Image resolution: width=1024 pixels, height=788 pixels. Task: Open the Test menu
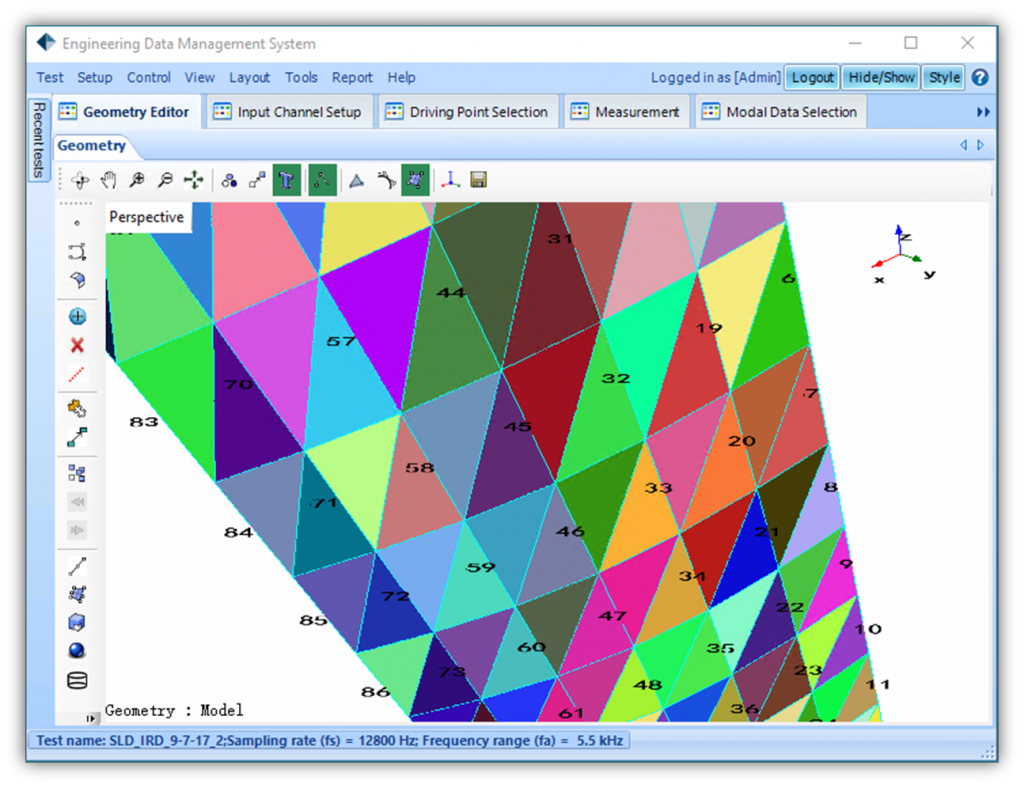50,78
